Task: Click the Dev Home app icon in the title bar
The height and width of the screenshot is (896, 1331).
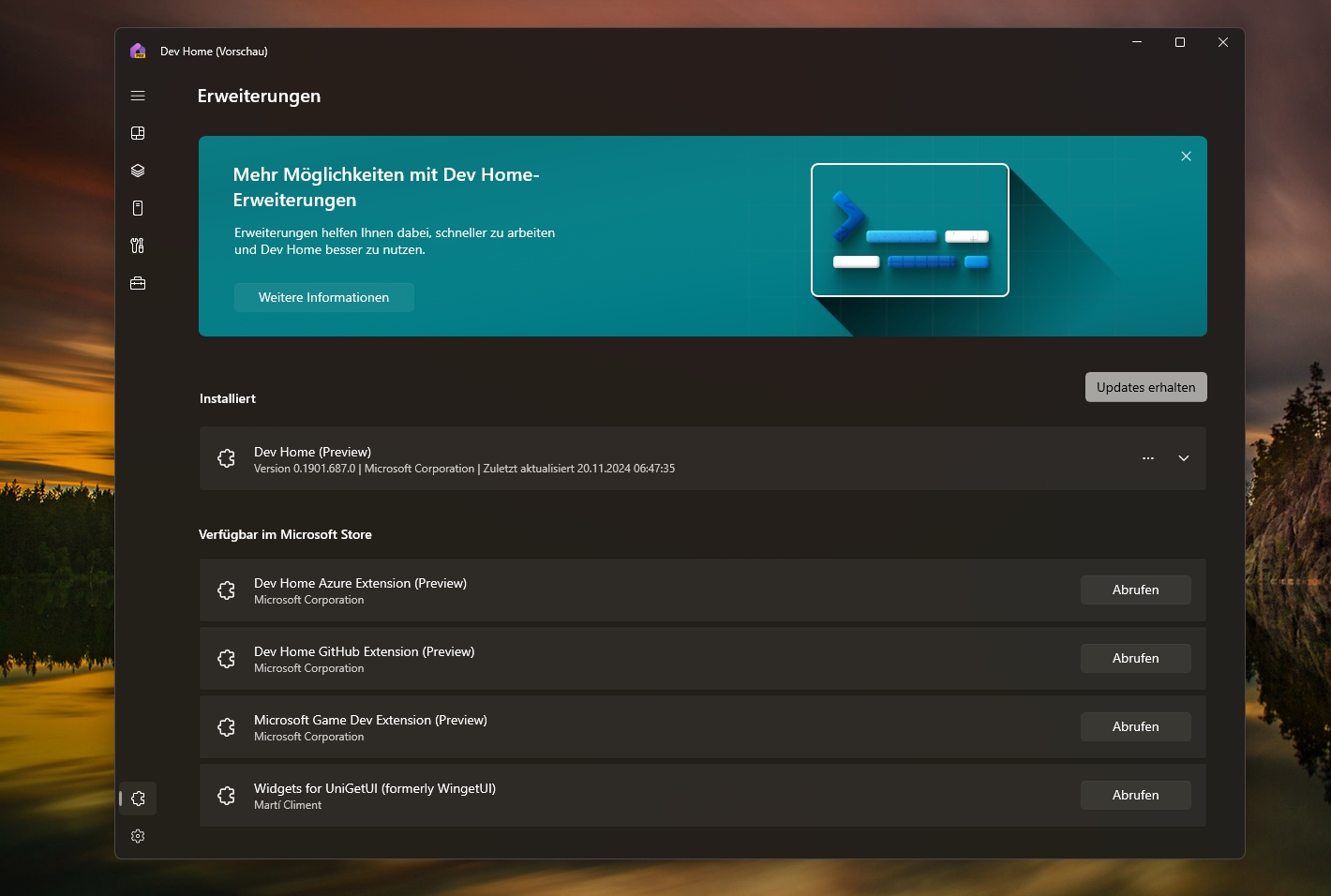Action: click(138, 51)
